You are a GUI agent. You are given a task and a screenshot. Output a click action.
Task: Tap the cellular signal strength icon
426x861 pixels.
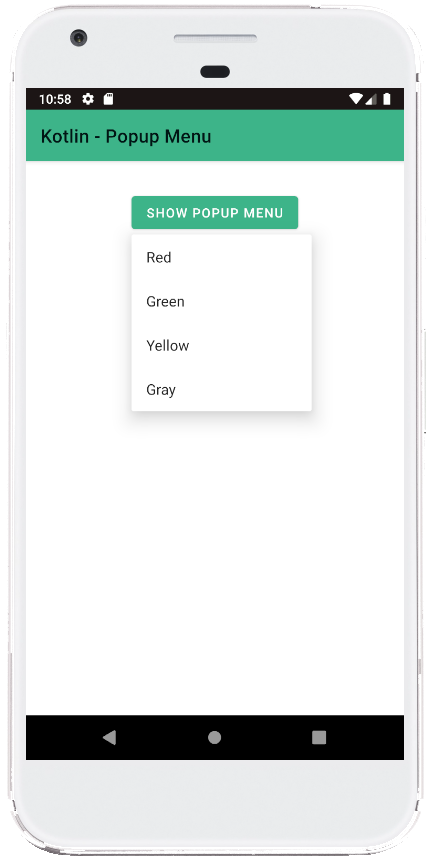coord(372,99)
